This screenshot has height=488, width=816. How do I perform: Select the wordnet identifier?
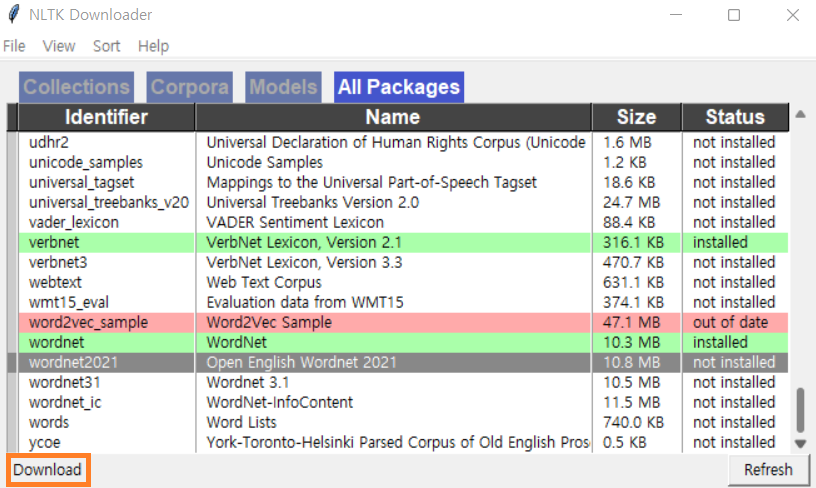click(56, 342)
